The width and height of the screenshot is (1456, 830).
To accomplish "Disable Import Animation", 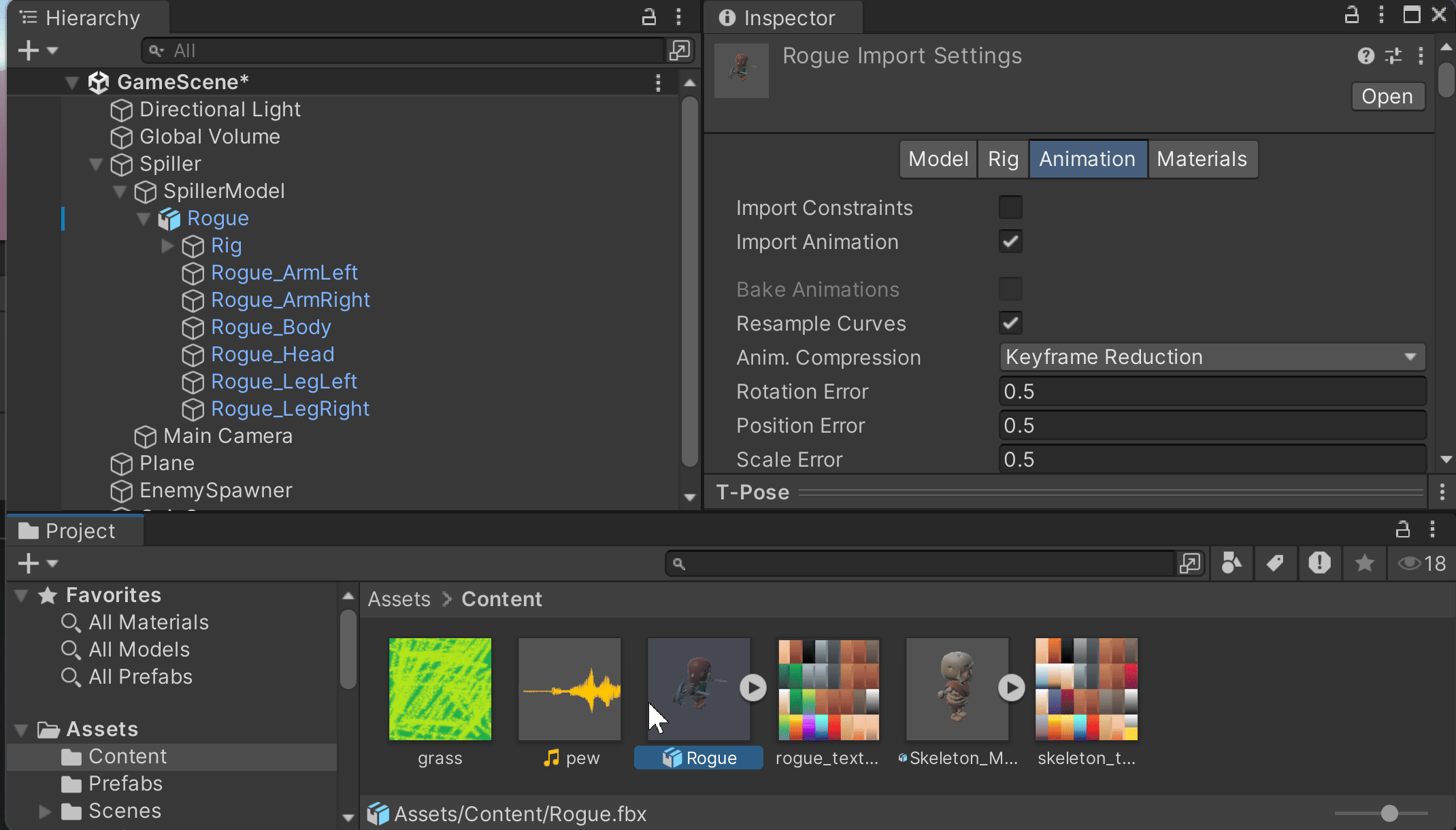I will point(1010,242).
